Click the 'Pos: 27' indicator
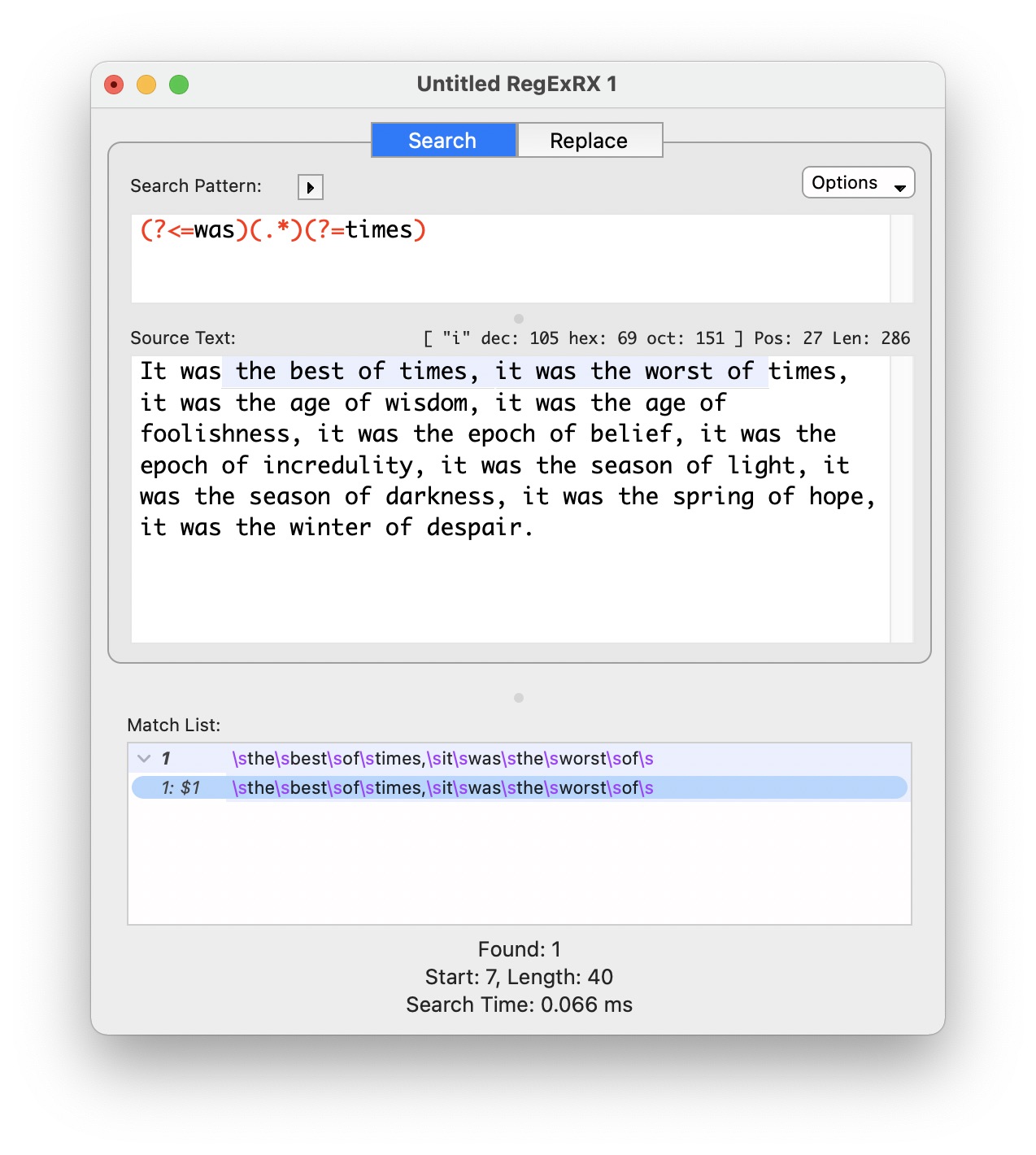 tap(788, 338)
